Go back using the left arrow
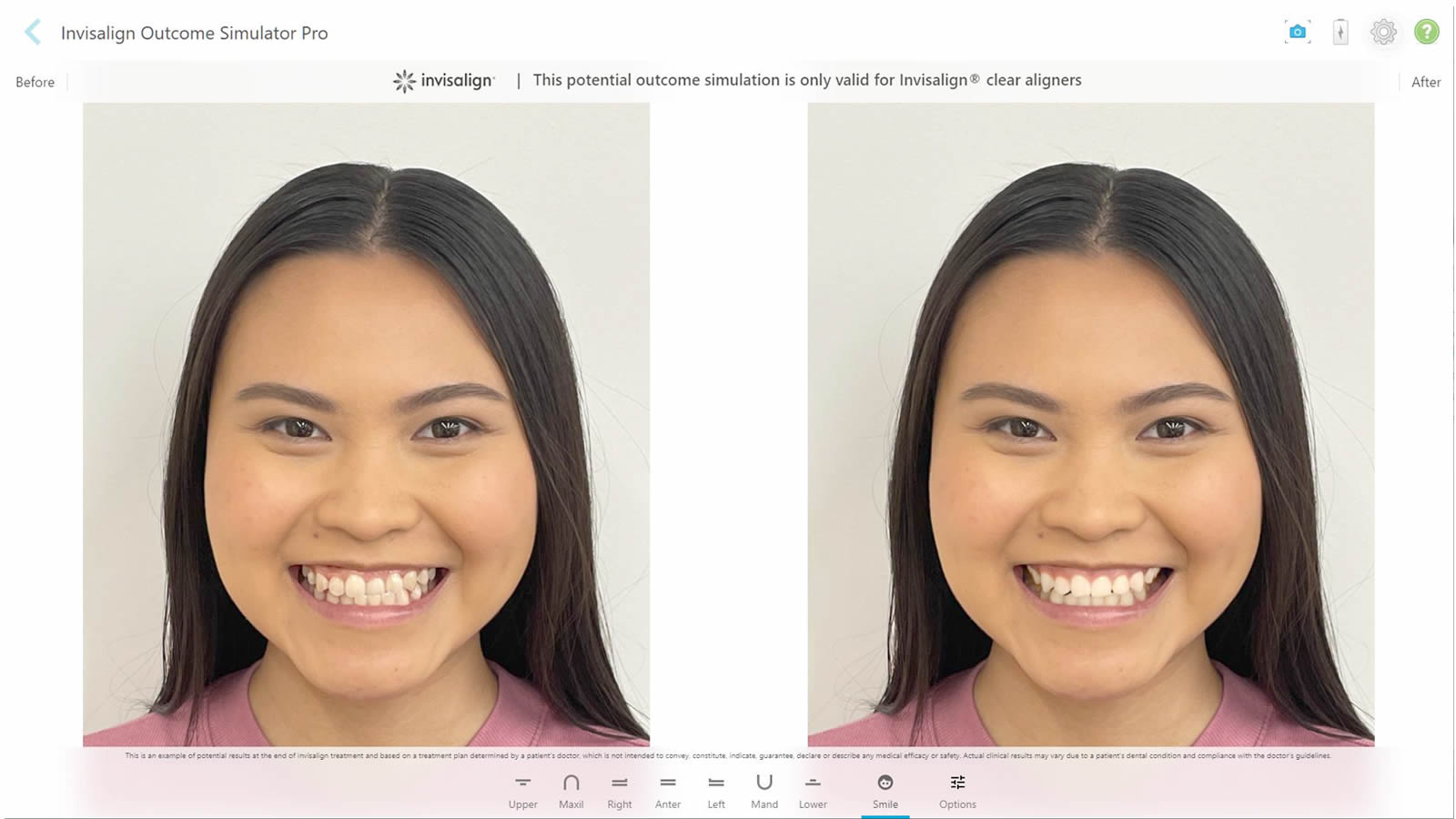 tap(33, 33)
